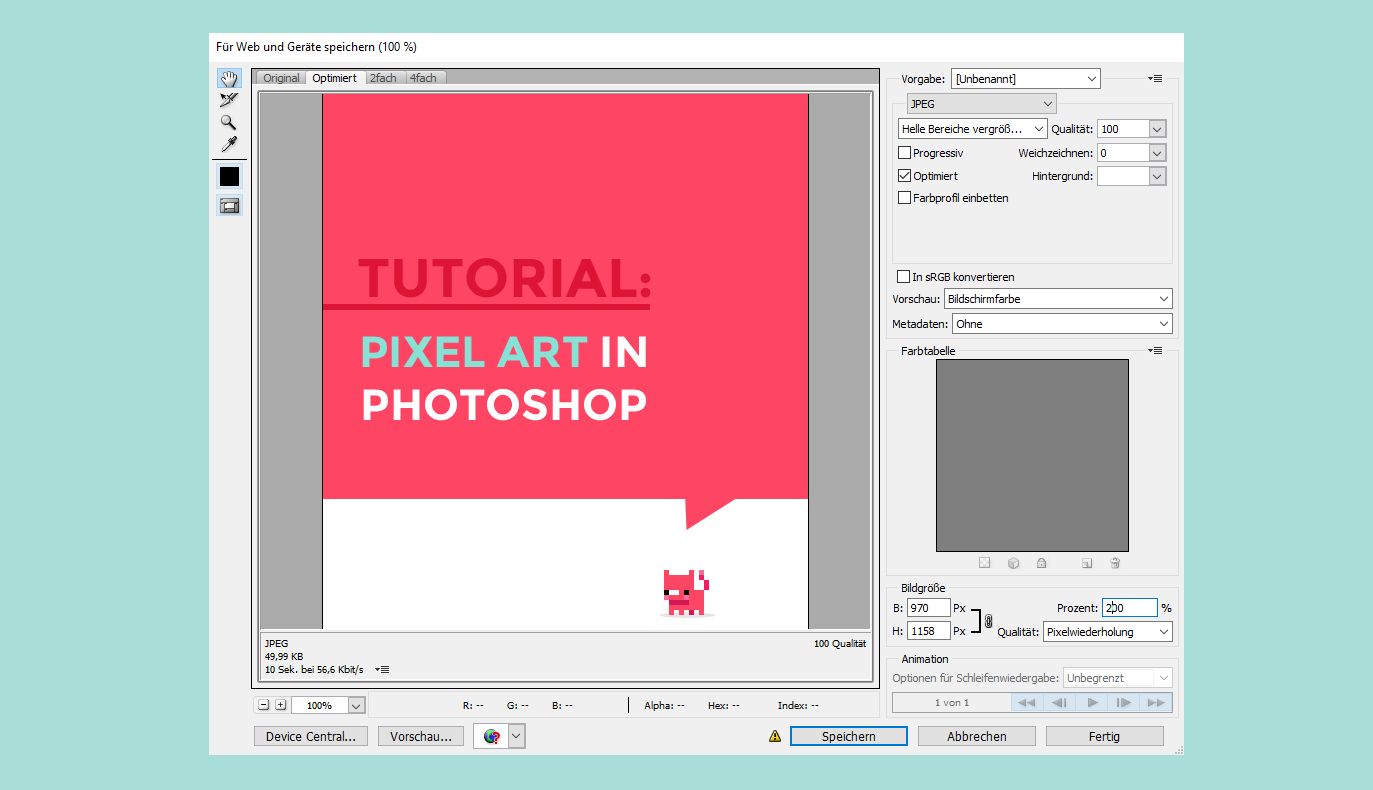Open the Vorschau Bildschirmfarbe dropdown

pos(1058,299)
